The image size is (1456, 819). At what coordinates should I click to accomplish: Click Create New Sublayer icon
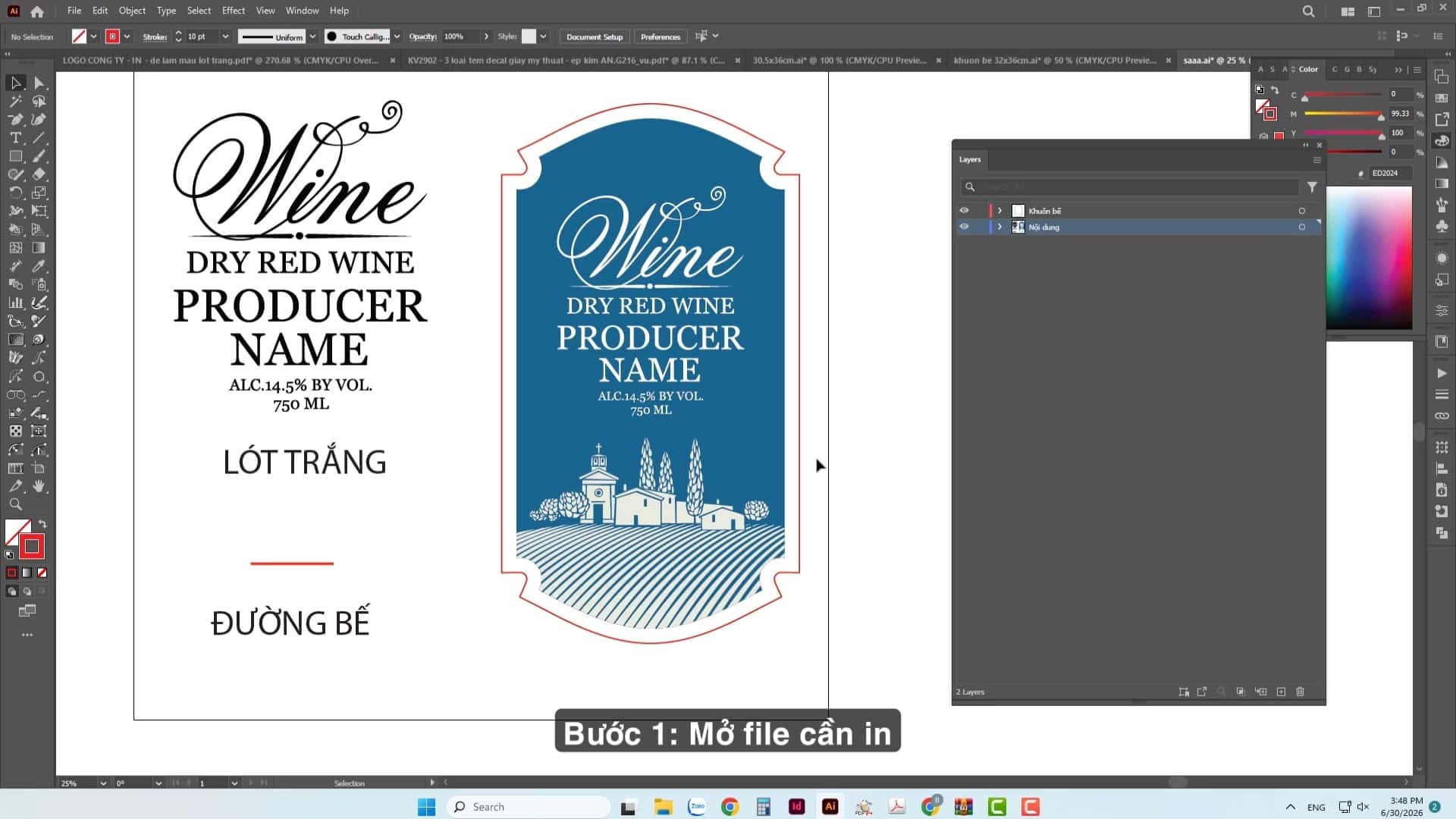(x=1260, y=692)
